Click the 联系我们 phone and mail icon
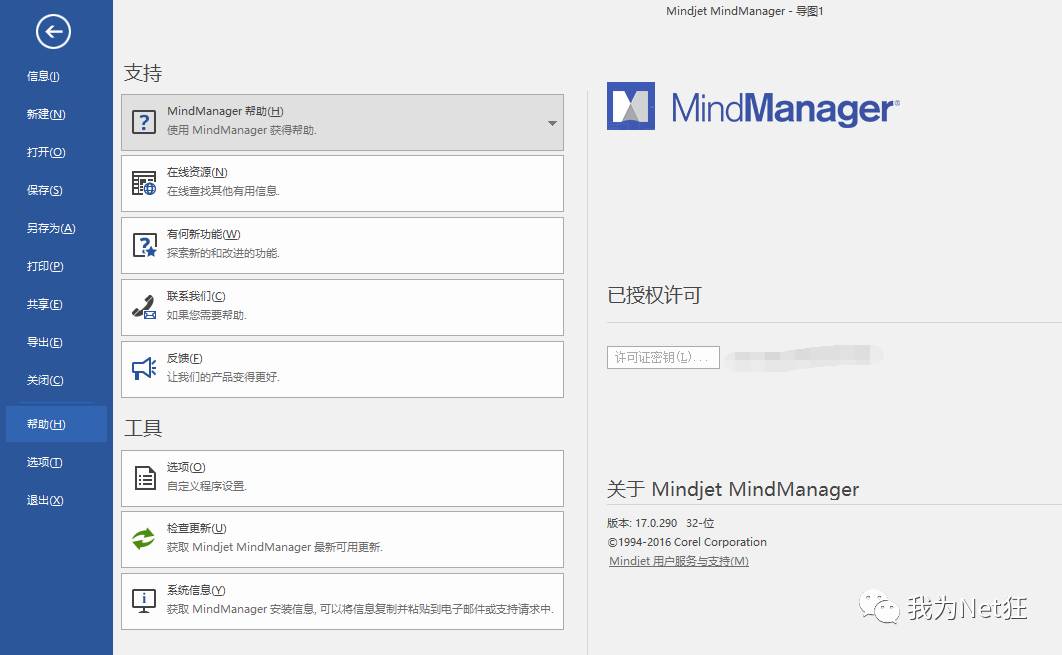Screen dimensions: 1062x655 click(x=144, y=308)
